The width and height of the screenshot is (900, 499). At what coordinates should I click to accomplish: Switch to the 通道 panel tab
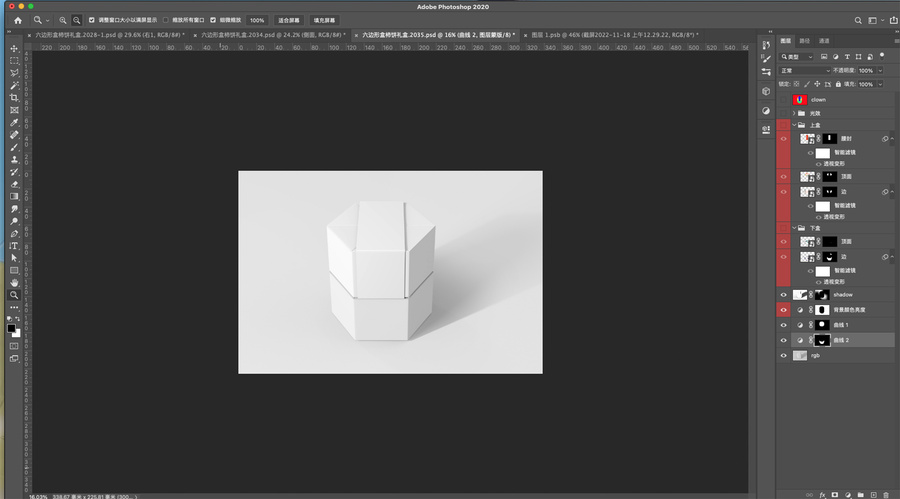pos(824,41)
